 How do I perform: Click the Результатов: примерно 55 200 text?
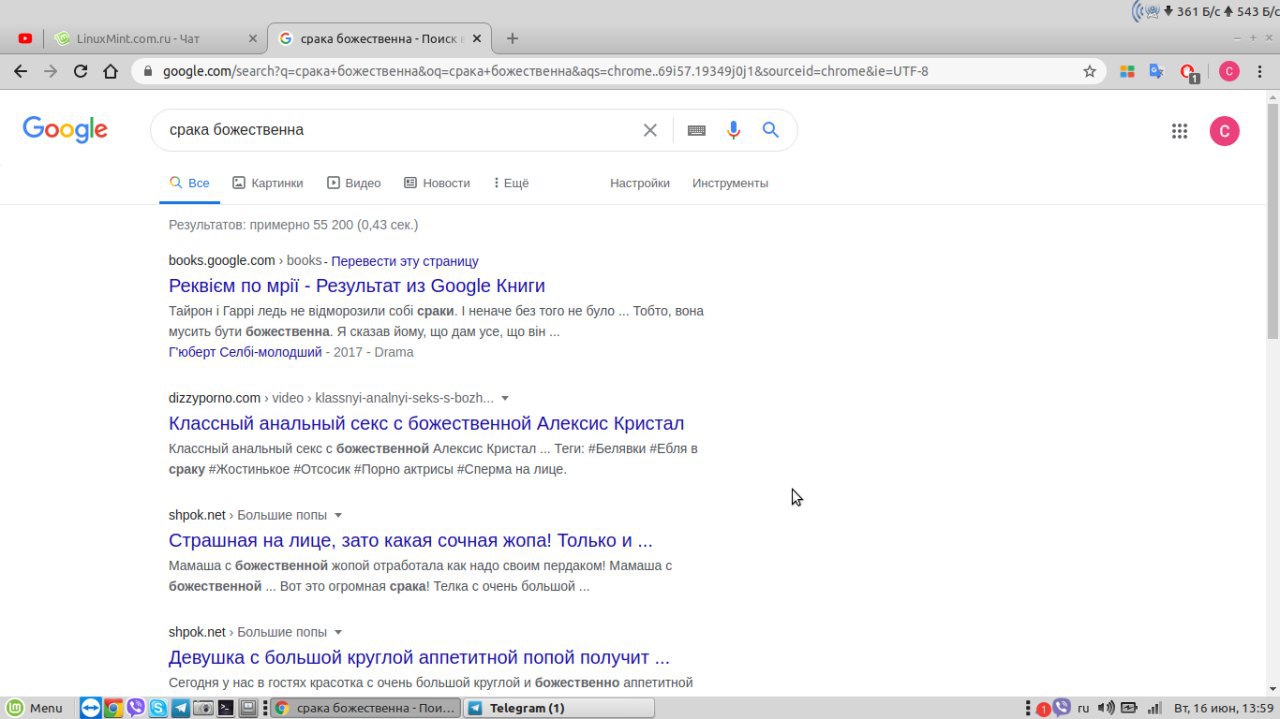click(x=293, y=225)
